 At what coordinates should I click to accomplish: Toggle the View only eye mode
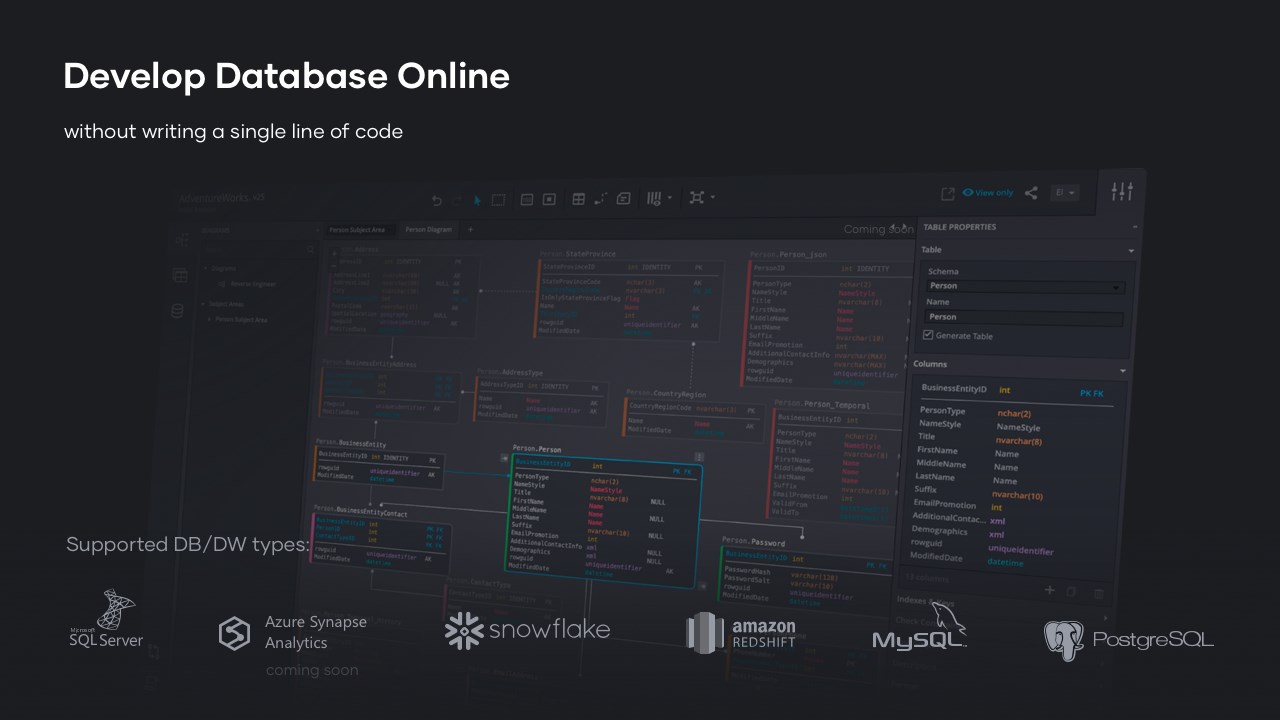click(x=988, y=192)
